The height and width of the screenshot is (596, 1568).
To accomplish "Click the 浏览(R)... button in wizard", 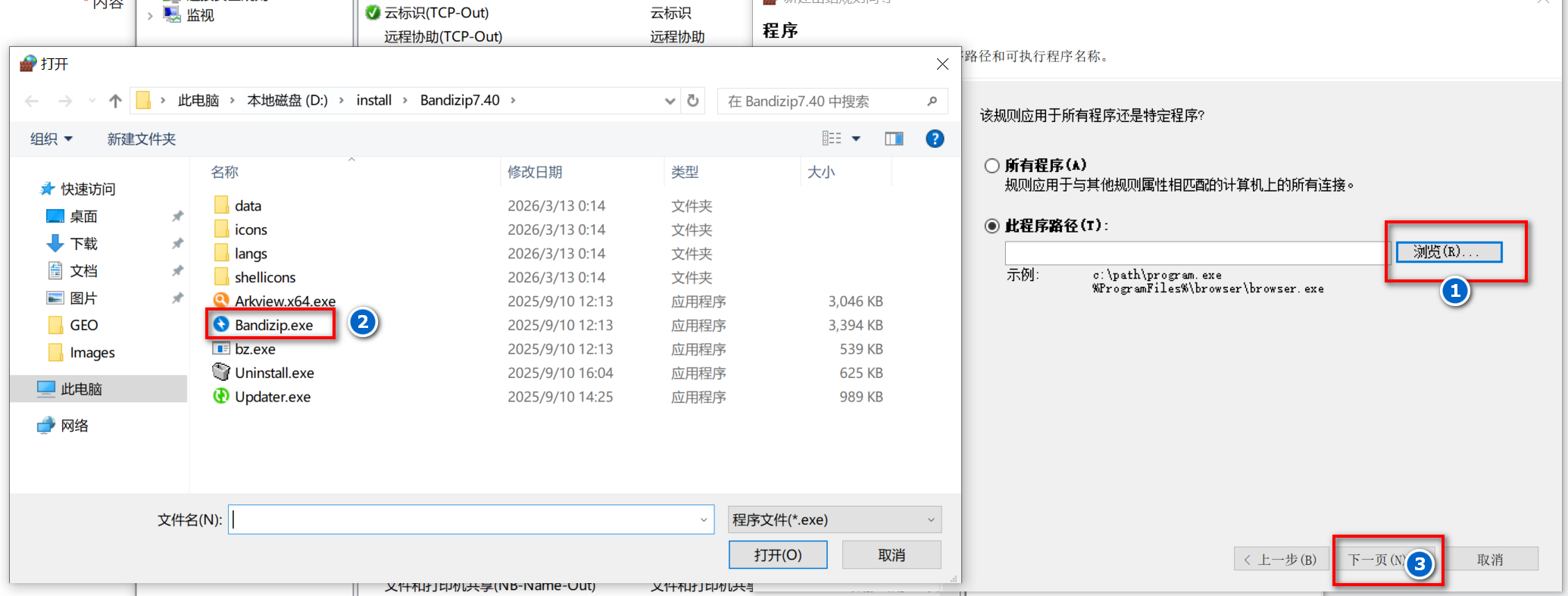I will click(x=1449, y=251).
